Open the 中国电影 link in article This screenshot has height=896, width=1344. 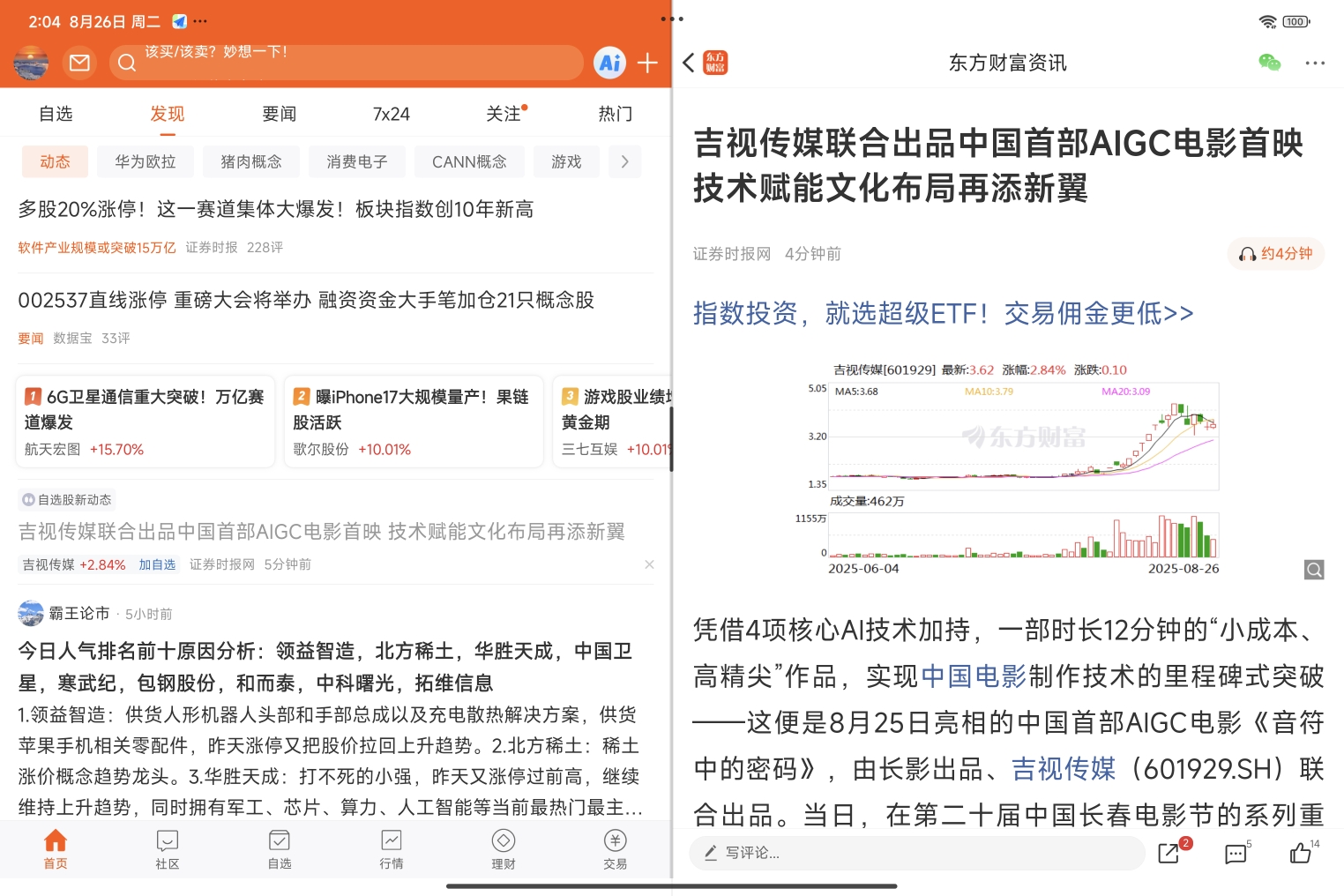(974, 676)
